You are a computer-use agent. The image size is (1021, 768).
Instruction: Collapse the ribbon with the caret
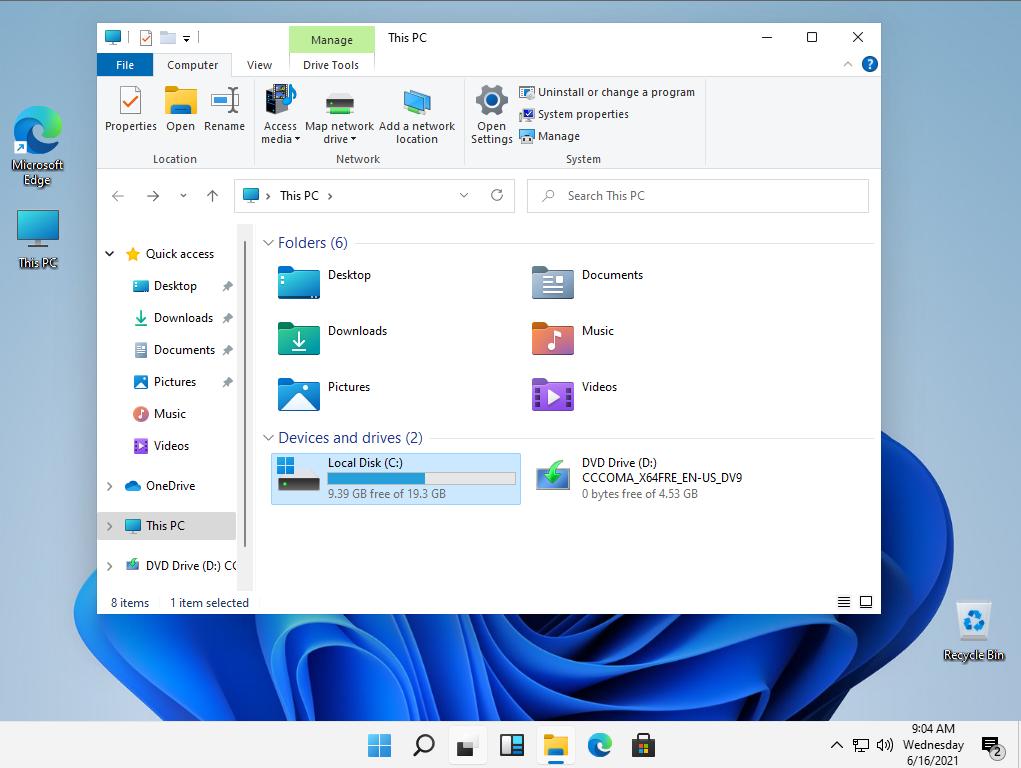click(x=848, y=64)
